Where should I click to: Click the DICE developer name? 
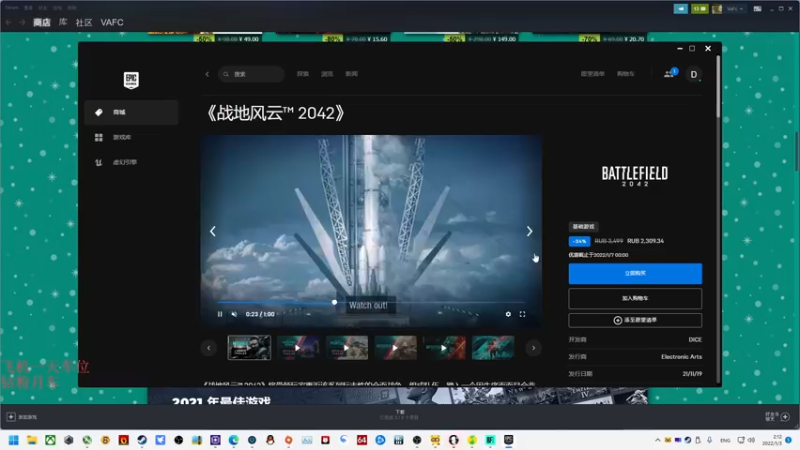(x=695, y=340)
